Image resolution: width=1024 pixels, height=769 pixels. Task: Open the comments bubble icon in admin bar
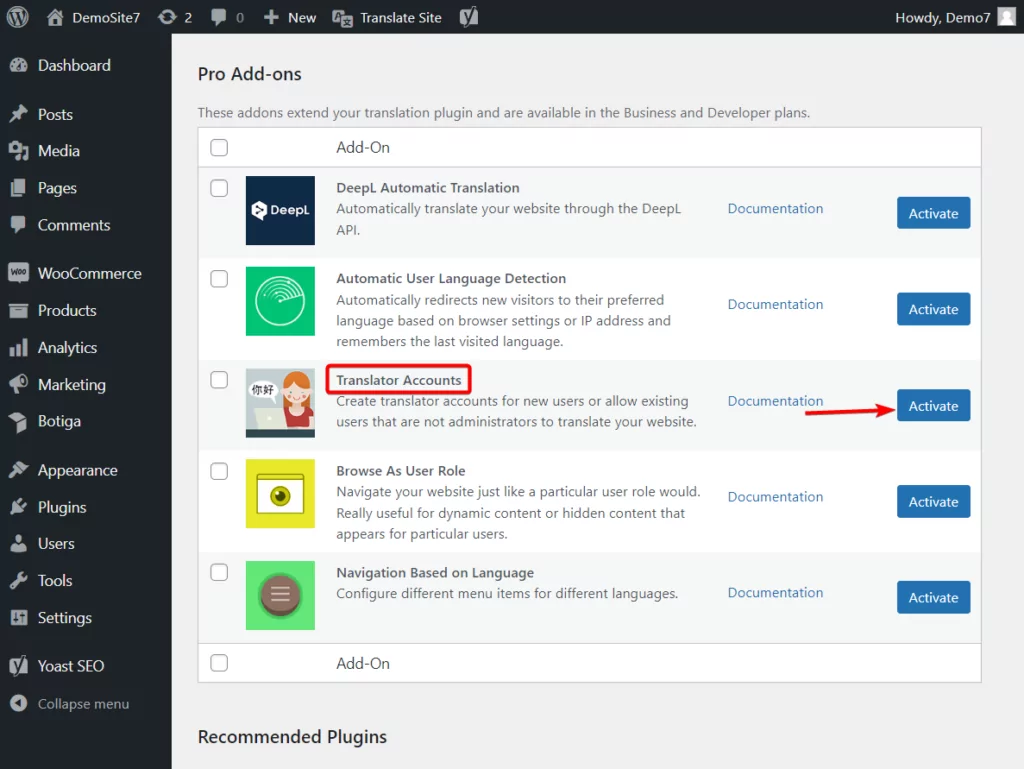(x=219, y=17)
